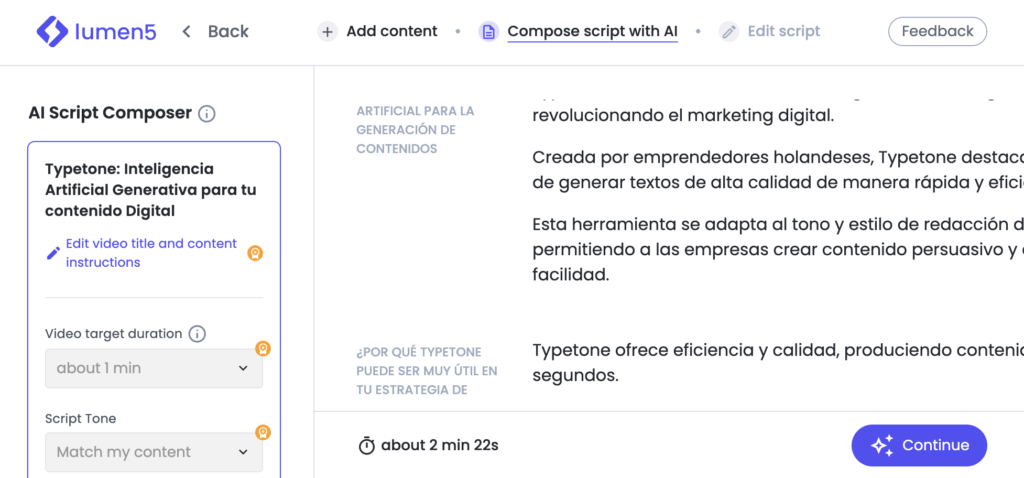The width and height of the screenshot is (1024, 478).
Task: Click chevron of Match my content dropdown
Action: coord(243,452)
